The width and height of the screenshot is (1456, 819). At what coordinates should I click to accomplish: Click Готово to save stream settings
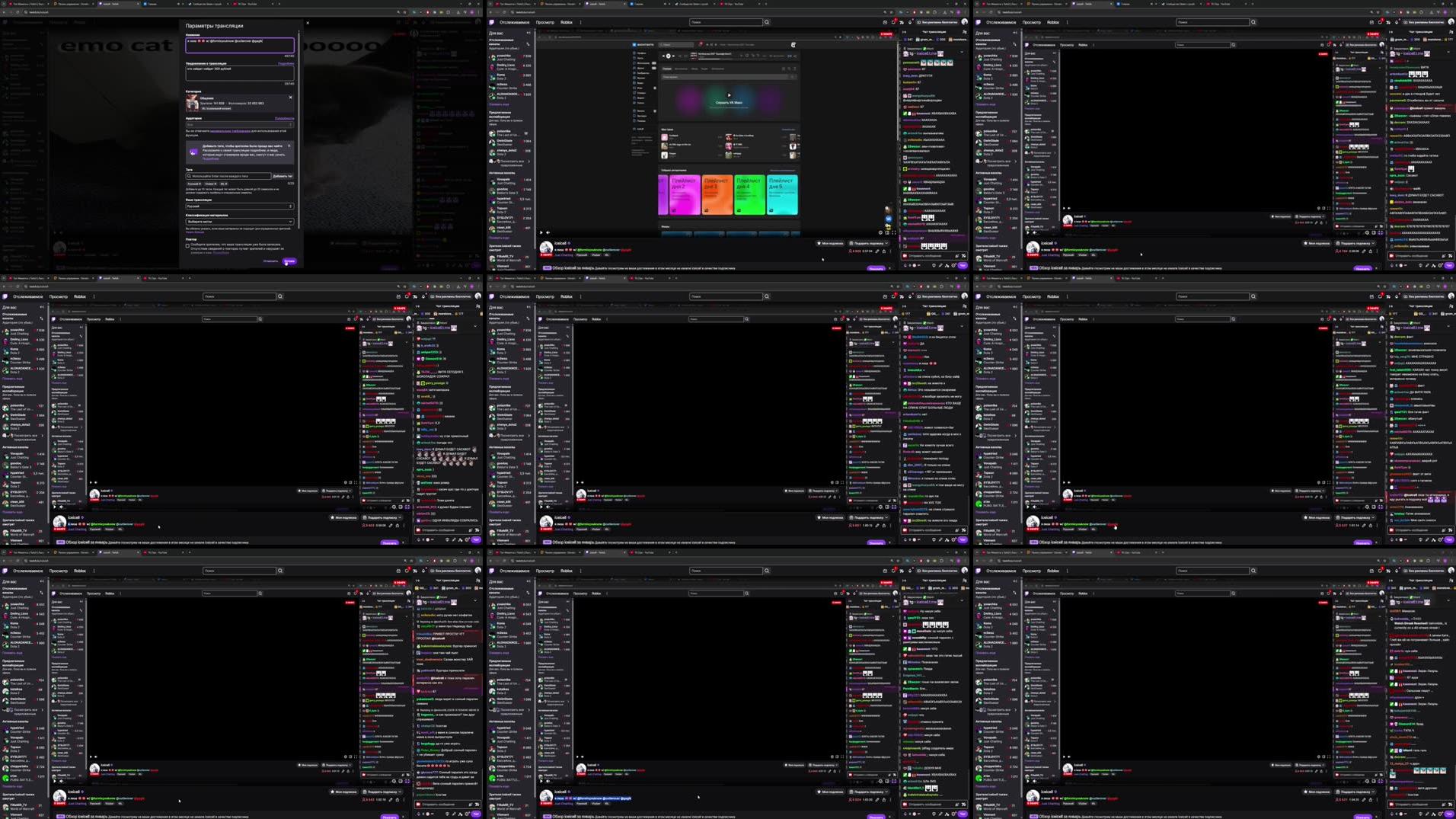290,261
